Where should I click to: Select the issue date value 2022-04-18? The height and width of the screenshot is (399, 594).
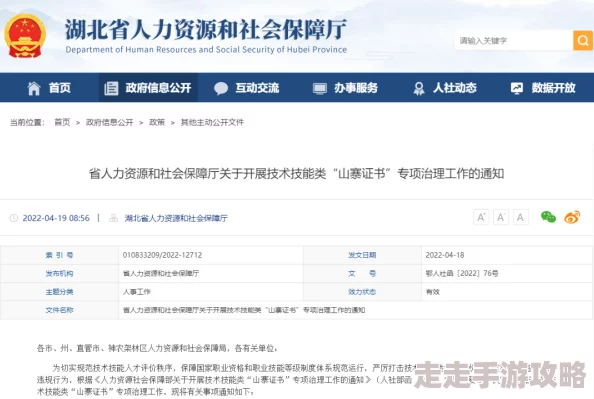point(445,255)
